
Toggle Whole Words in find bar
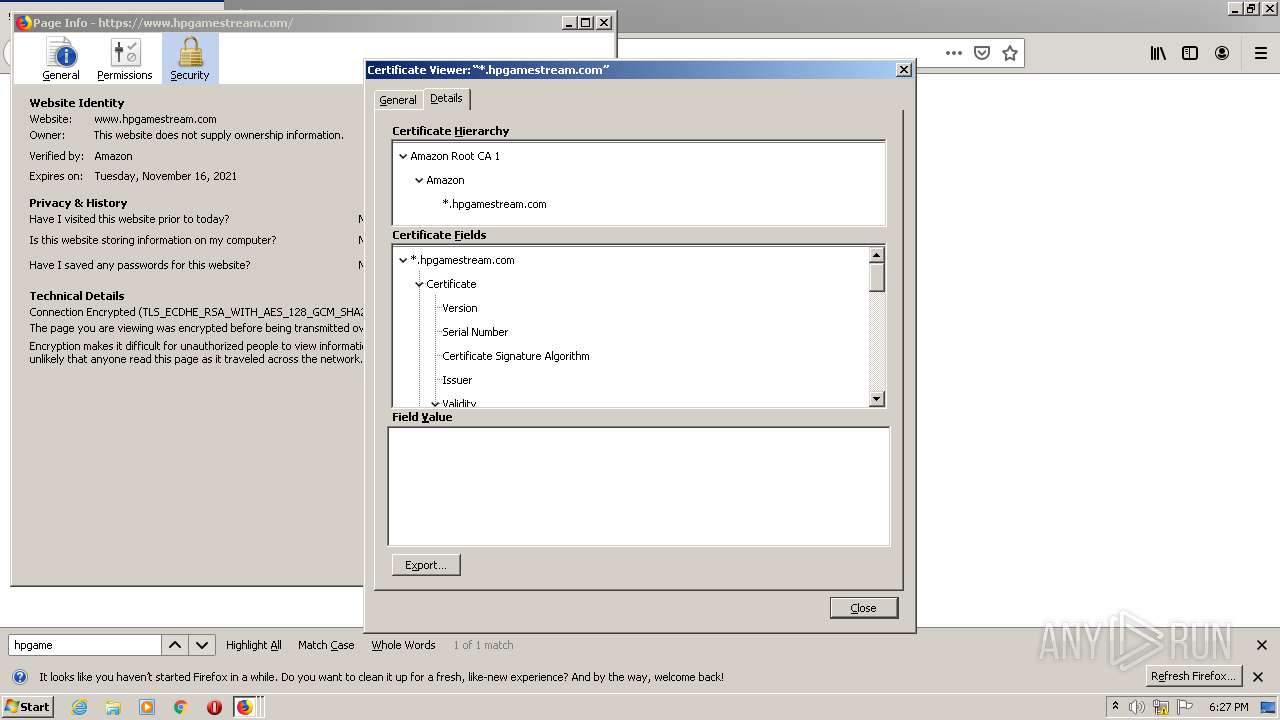coord(403,645)
